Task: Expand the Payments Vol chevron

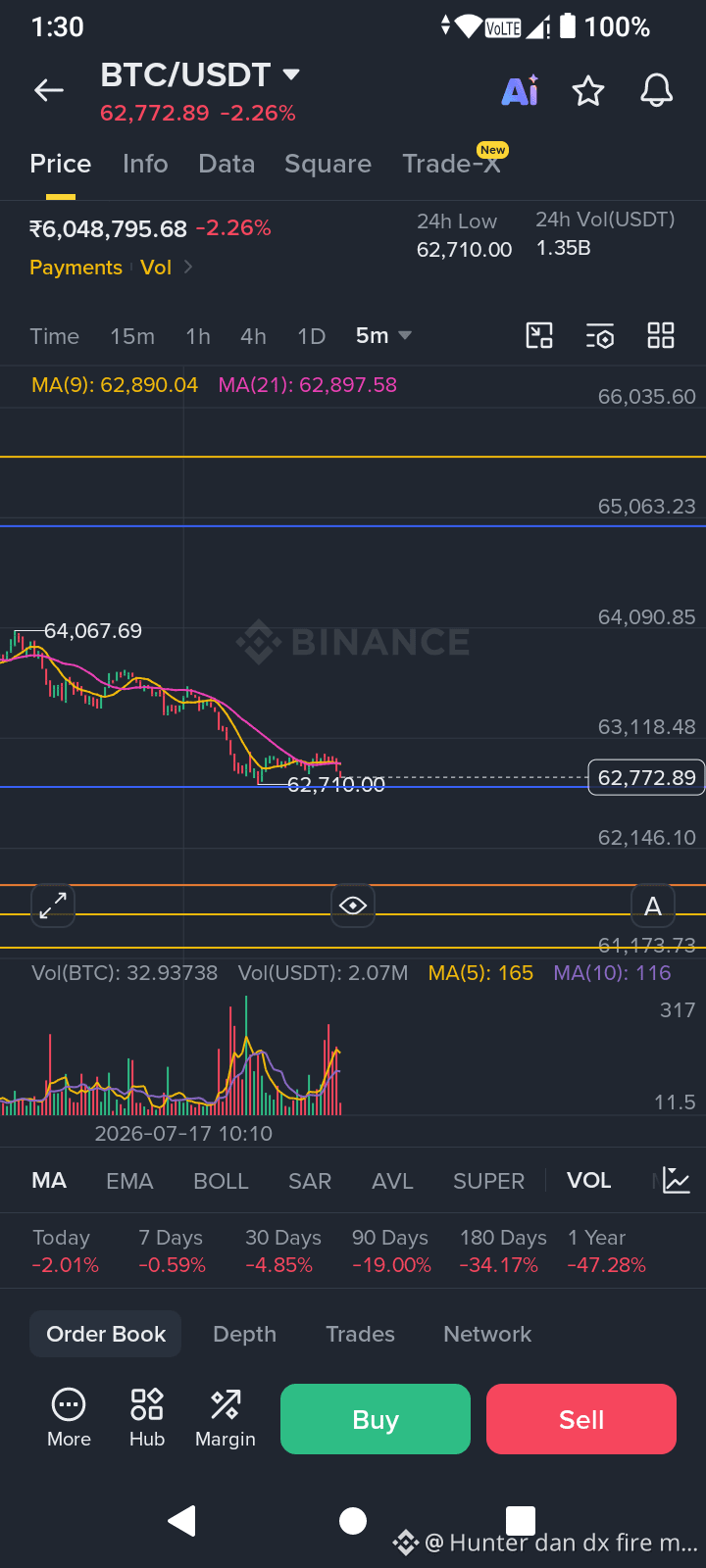Action: click(188, 268)
